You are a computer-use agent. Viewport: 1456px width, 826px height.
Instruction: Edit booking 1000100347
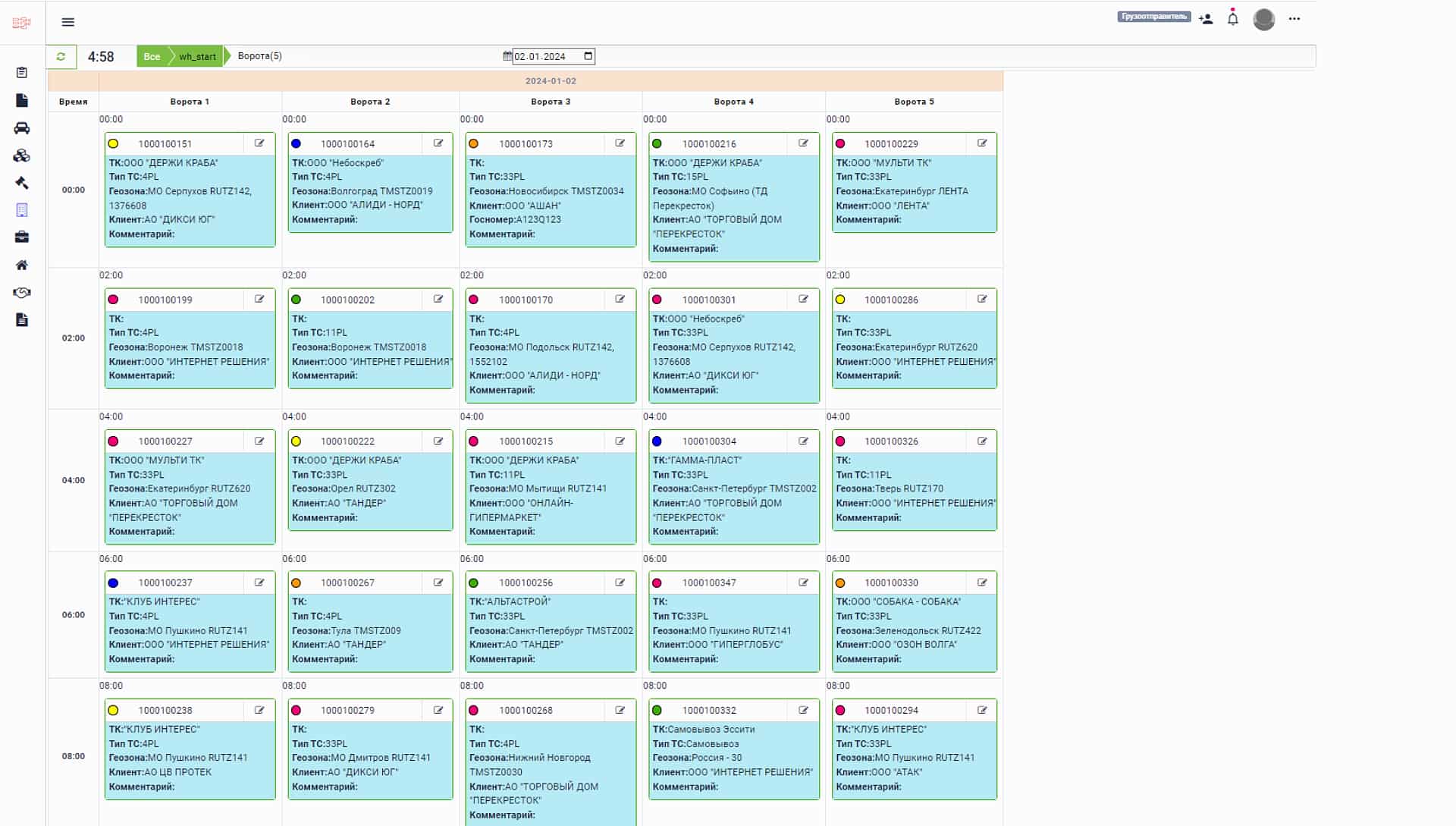point(804,583)
